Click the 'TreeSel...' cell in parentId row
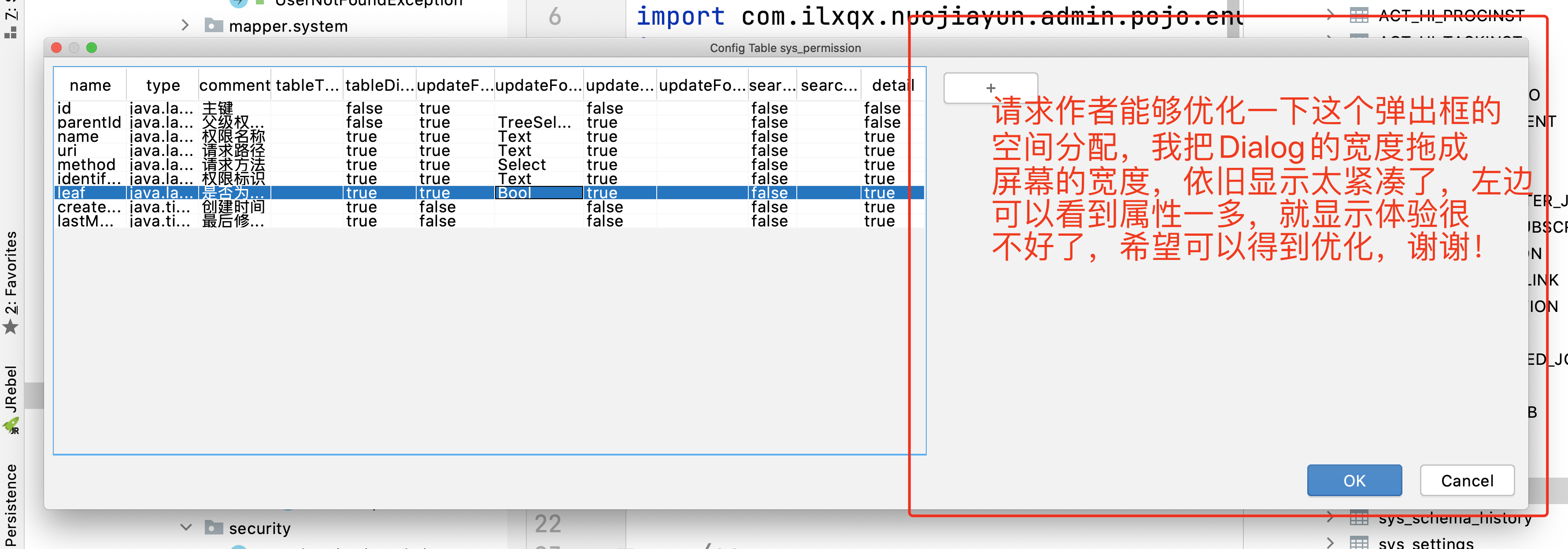 tap(539, 122)
